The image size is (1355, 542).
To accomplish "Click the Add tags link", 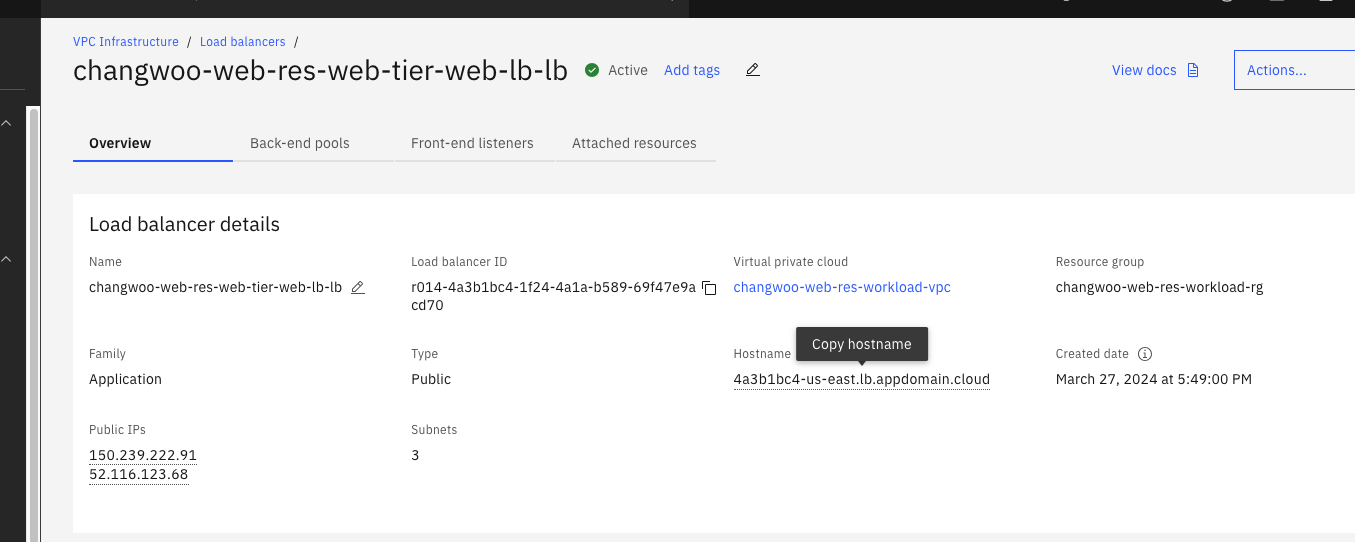I will click(x=692, y=70).
